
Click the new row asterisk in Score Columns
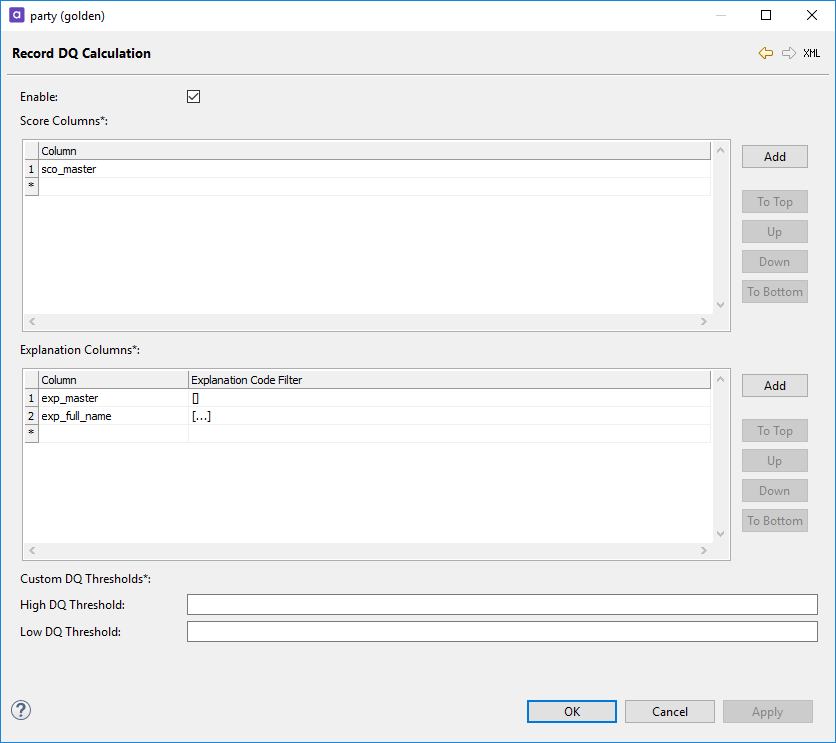click(x=31, y=187)
